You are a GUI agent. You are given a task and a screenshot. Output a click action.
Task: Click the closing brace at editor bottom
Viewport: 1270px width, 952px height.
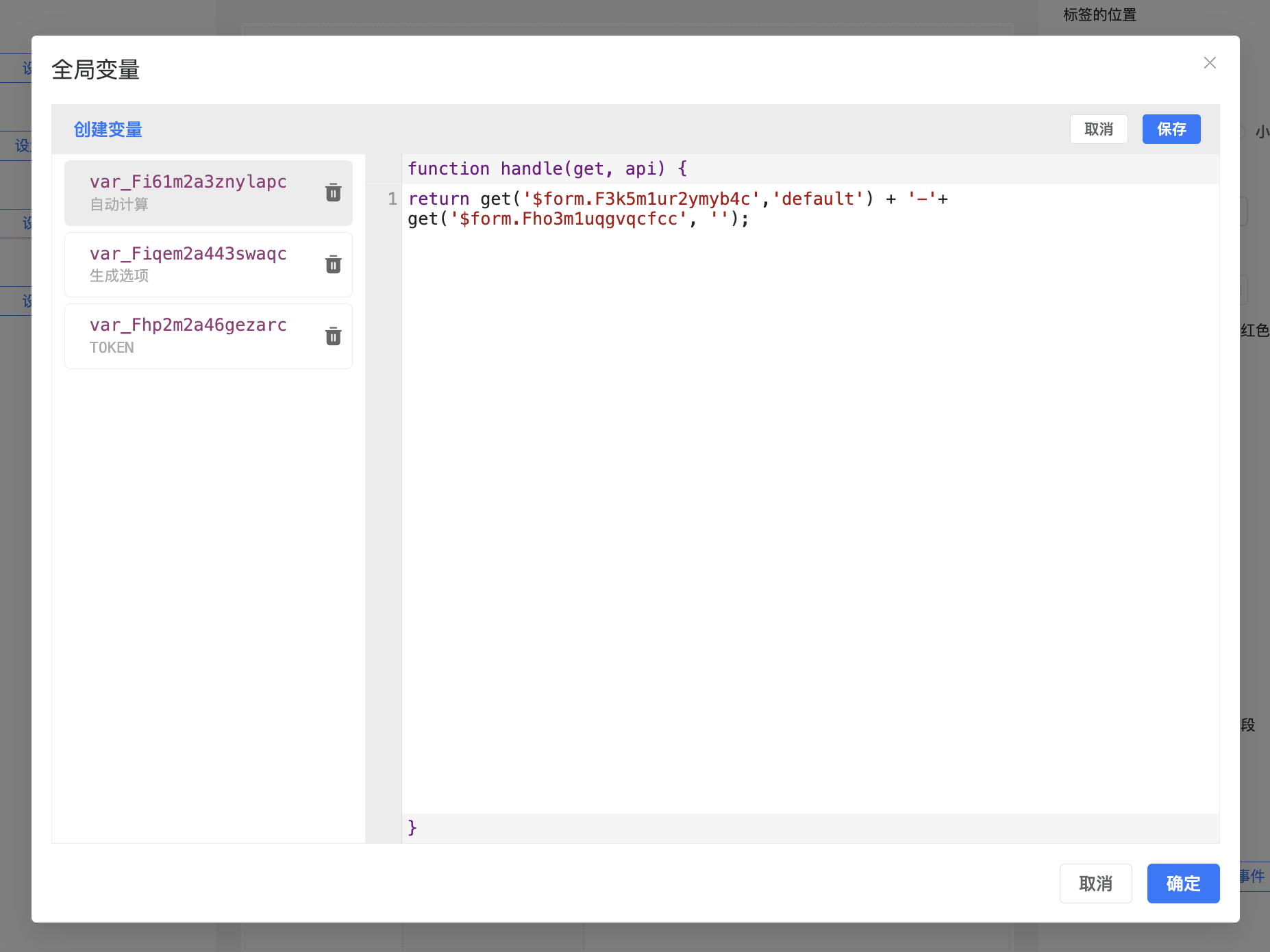click(x=412, y=827)
